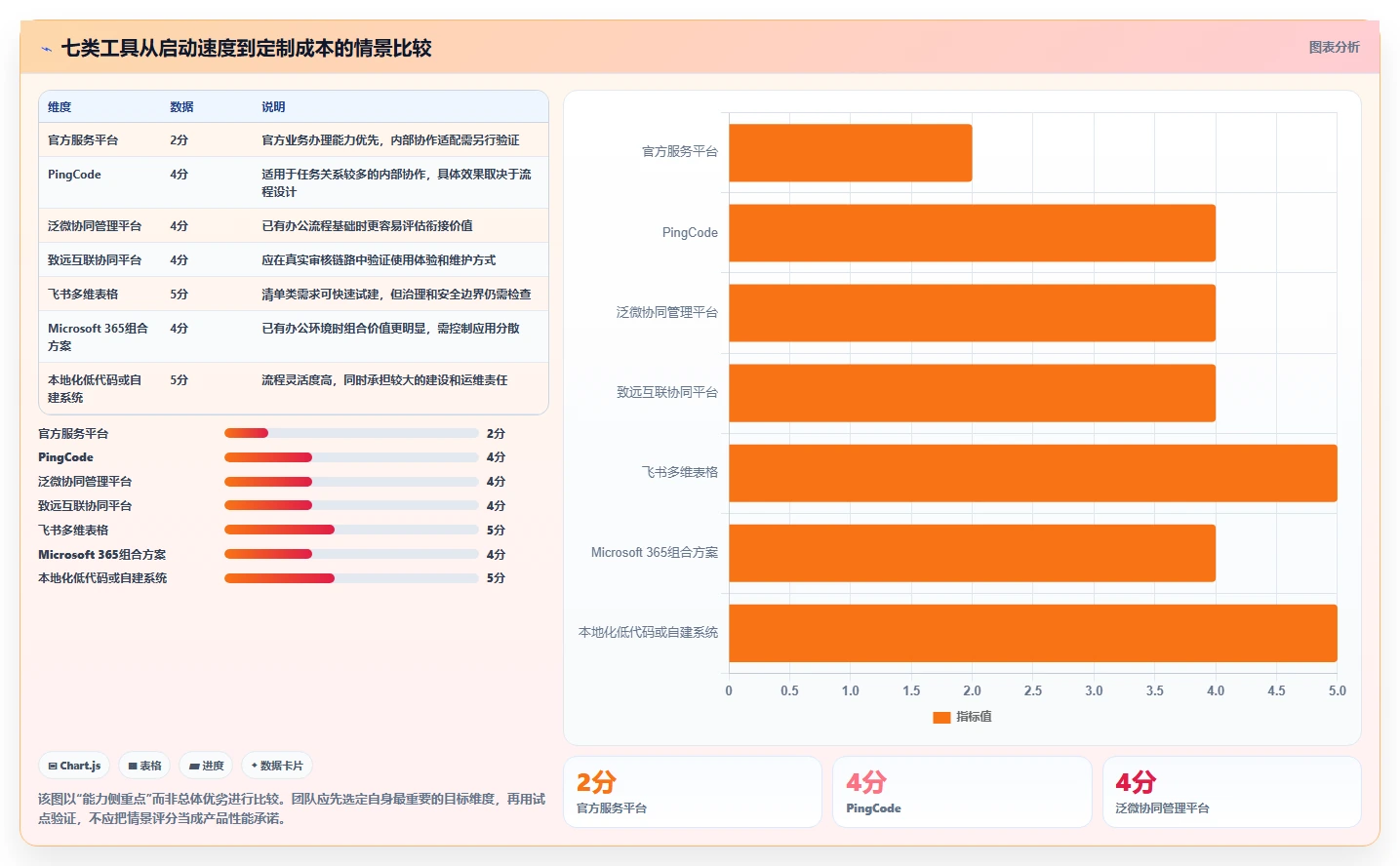Click the 飞书多维表格 axis label in the chart

tap(680, 472)
